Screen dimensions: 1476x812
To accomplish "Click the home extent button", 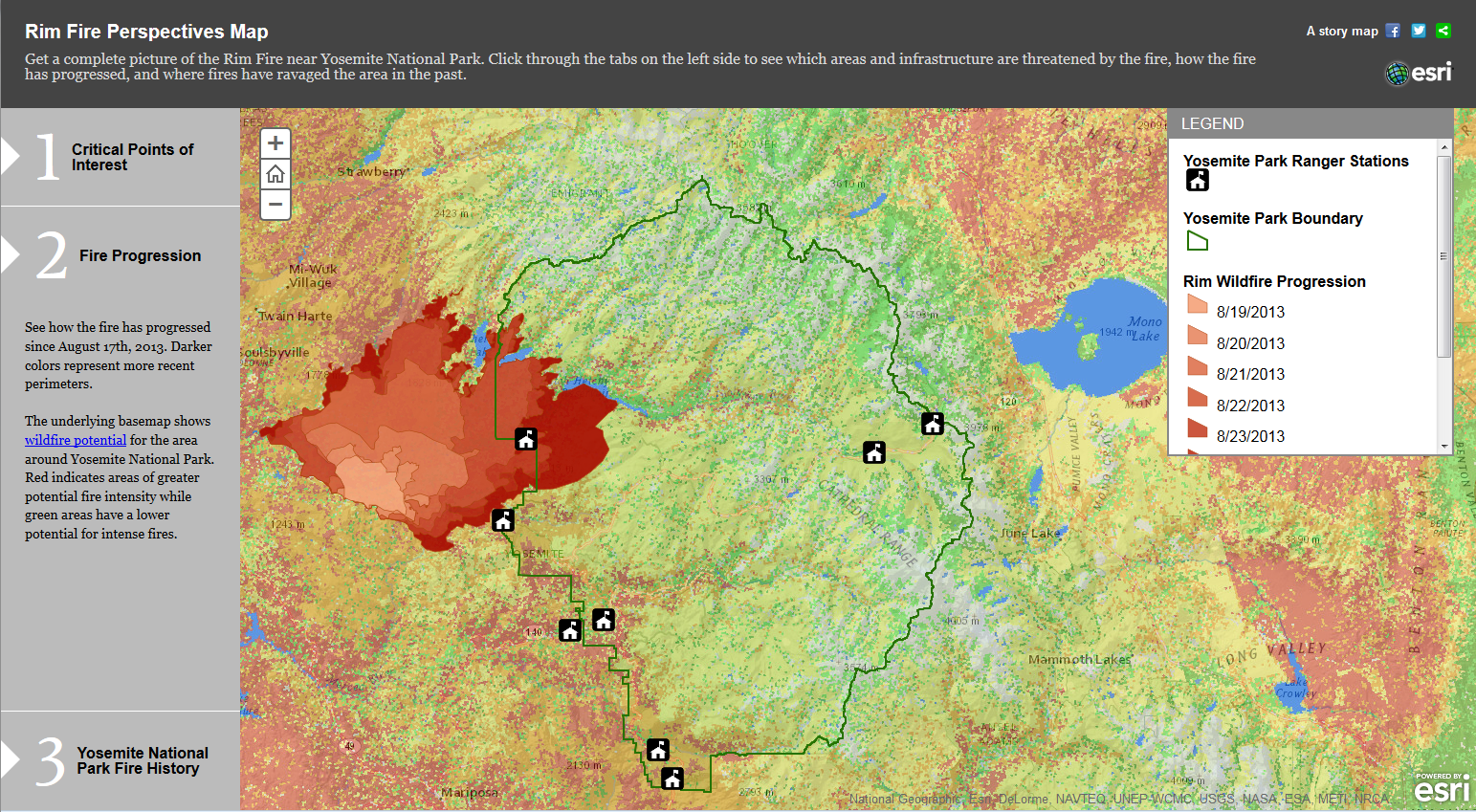I will coord(275,174).
